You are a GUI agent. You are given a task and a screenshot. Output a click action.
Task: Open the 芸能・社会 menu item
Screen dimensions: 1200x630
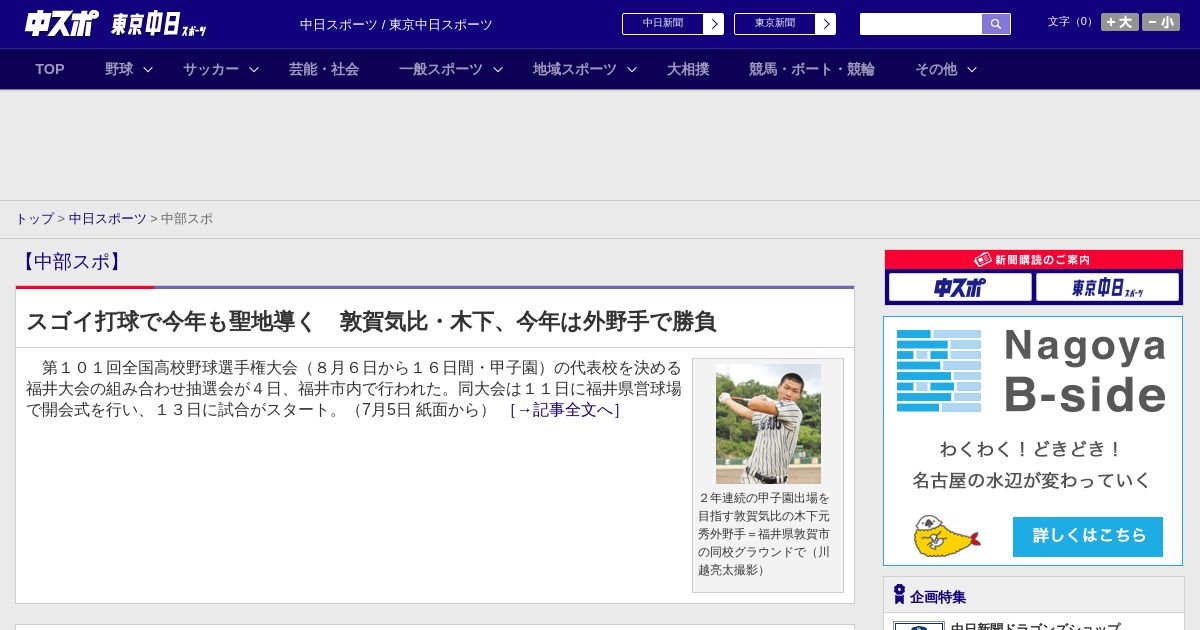point(324,69)
